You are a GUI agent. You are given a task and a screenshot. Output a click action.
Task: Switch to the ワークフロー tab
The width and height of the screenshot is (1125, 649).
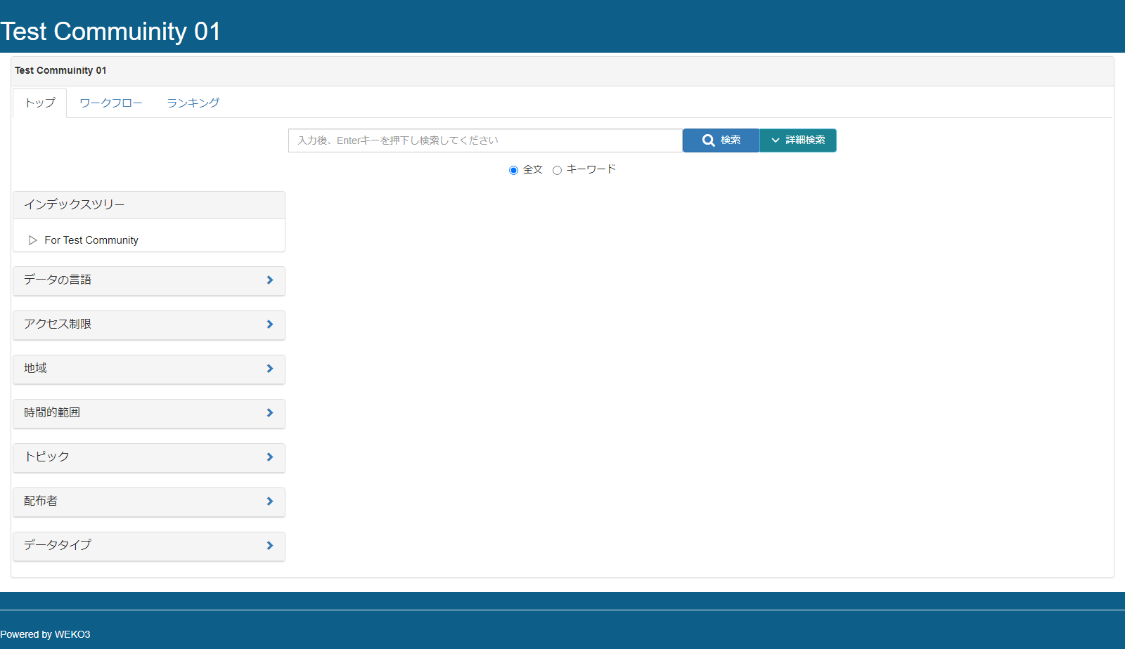[x=111, y=103]
